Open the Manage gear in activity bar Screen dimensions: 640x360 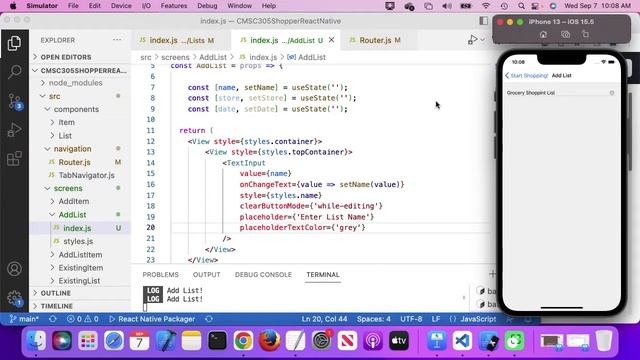(15, 298)
